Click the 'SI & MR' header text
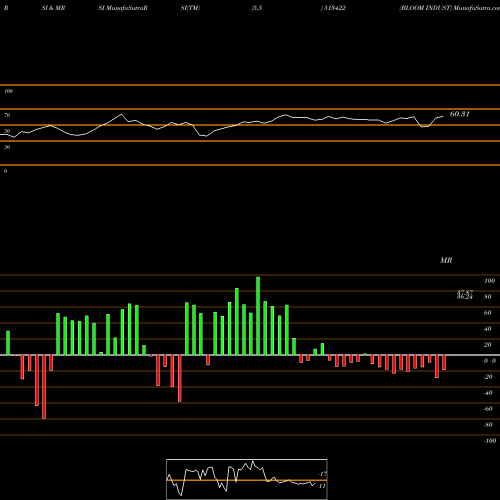The height and width of the screenshot is (500, 500). (x=53, y=8)
